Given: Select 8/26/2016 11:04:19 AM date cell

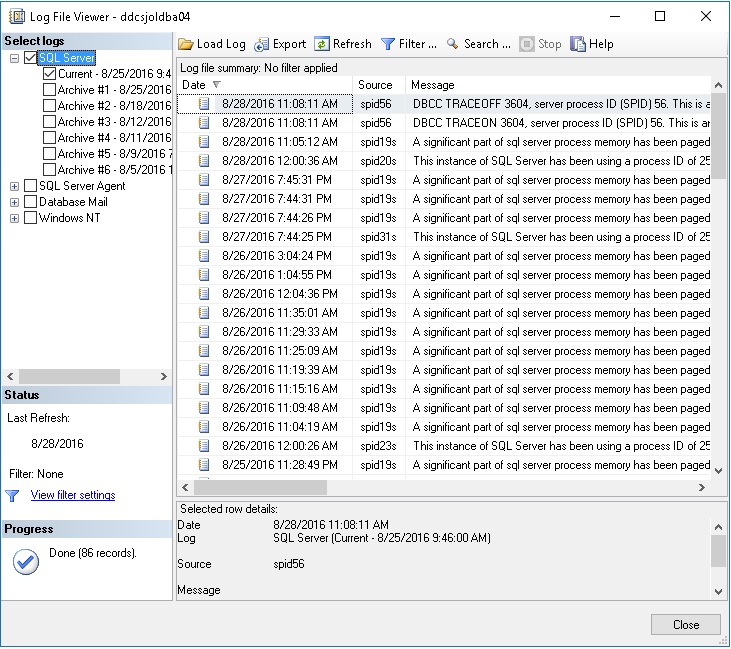Looking at the screenshot, I should [x=280, y=427].
